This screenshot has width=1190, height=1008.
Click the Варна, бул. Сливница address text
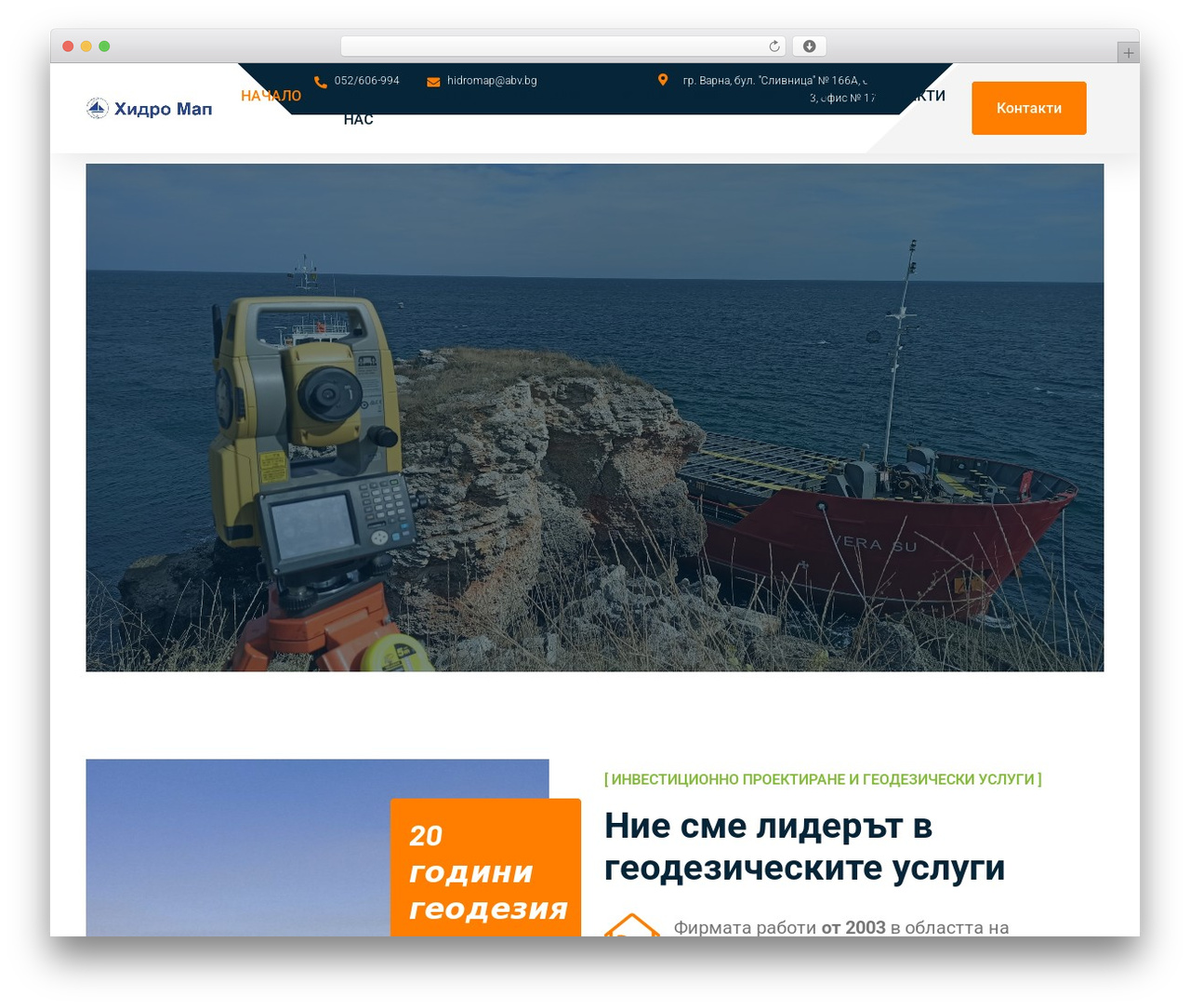[x=779, y=88]
